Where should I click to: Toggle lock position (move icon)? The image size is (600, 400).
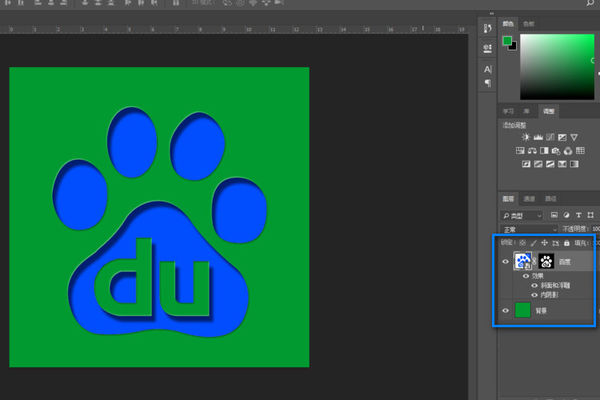tap(545, 243)
